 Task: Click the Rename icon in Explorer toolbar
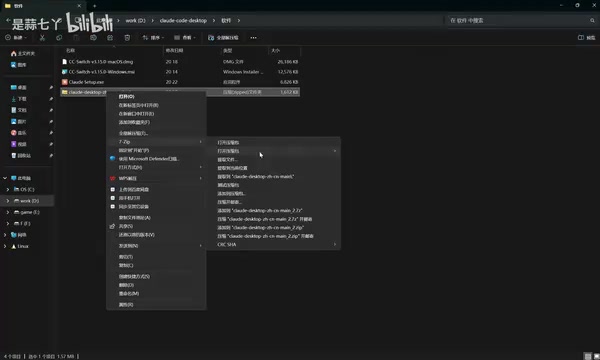tap(93, 37)
